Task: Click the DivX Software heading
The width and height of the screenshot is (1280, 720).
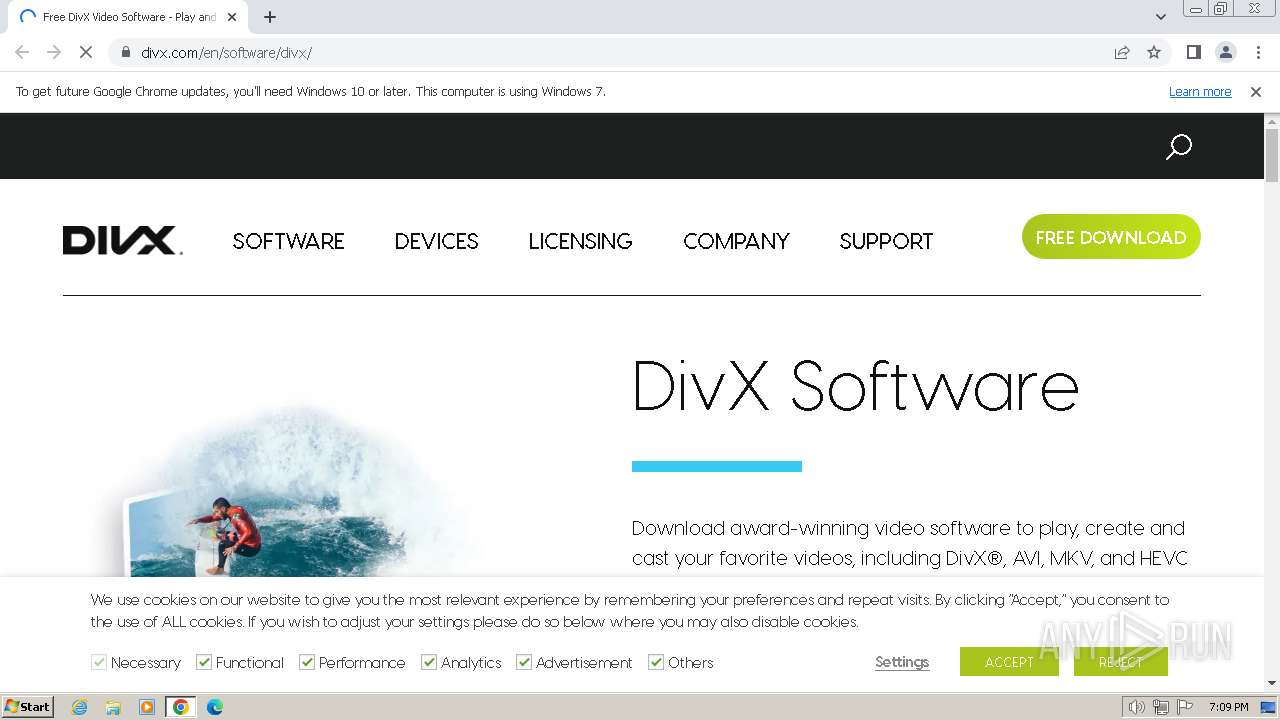Action: 855,386
